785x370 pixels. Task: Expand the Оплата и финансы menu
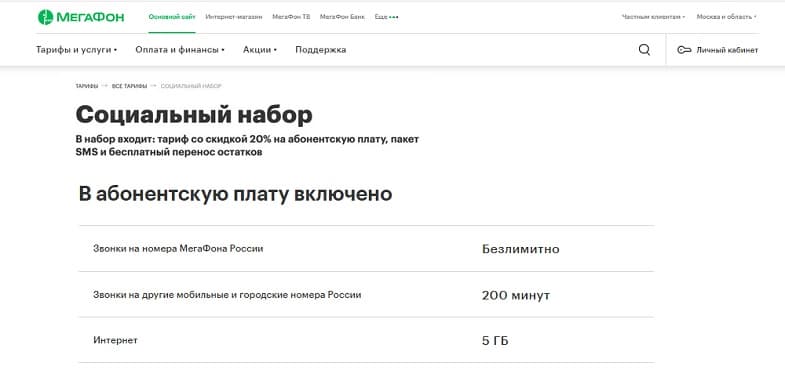point(180,50)
